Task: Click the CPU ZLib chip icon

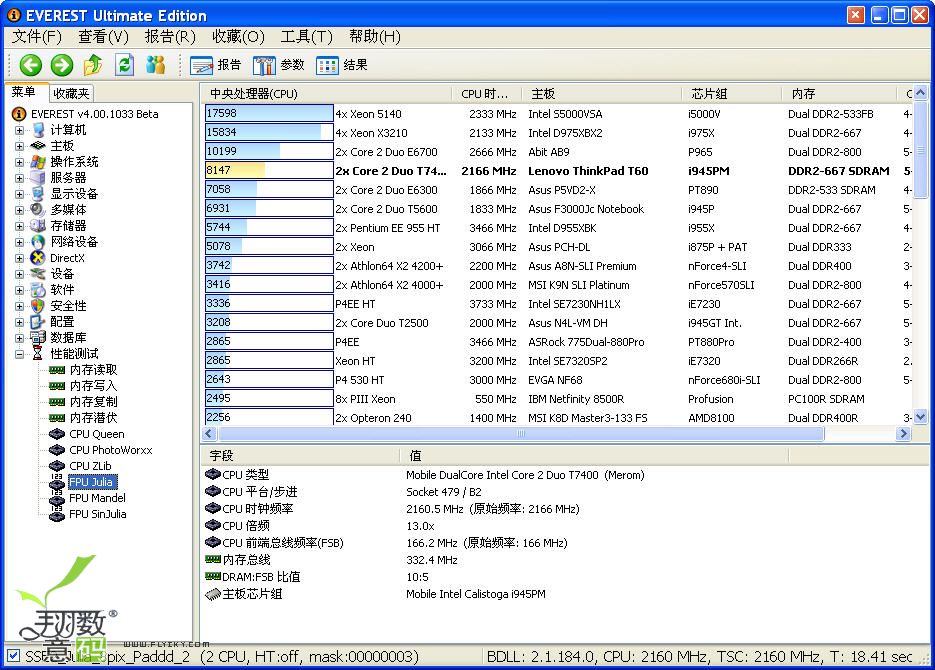Action: (x=57, y=466)
